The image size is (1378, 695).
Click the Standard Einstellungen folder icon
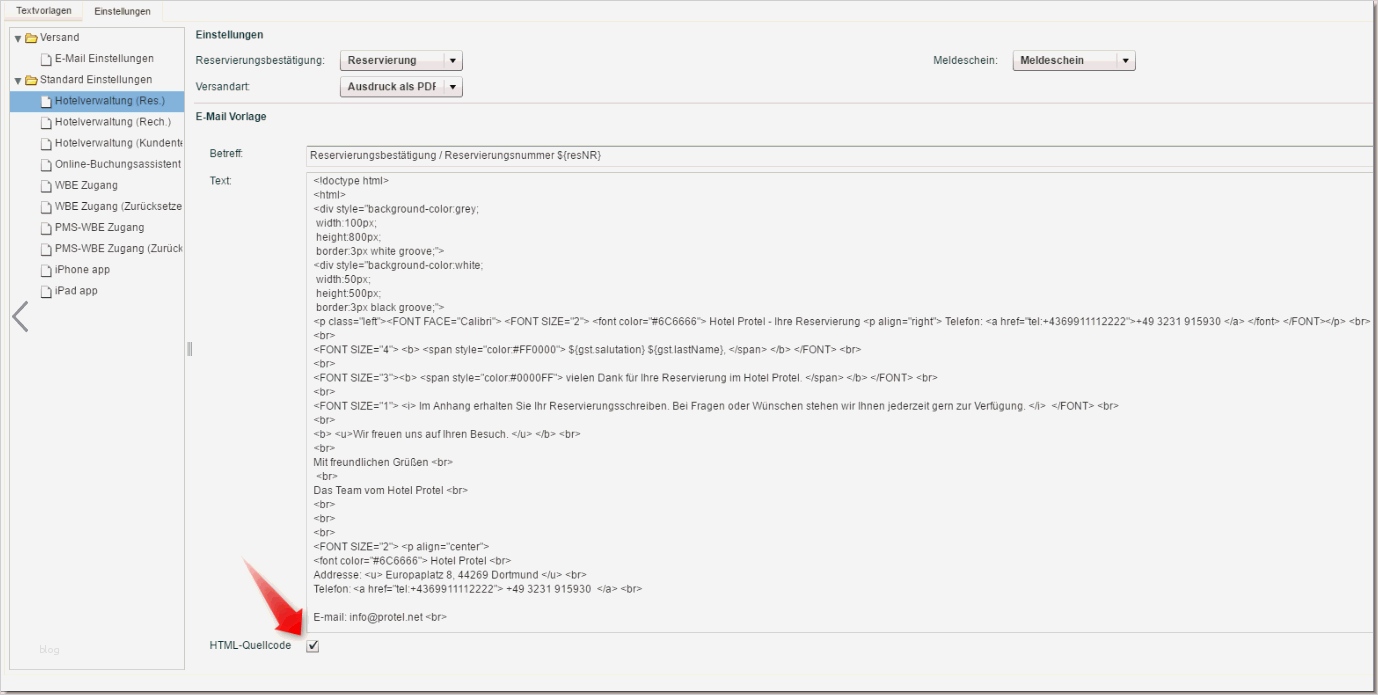coord(30,79)
